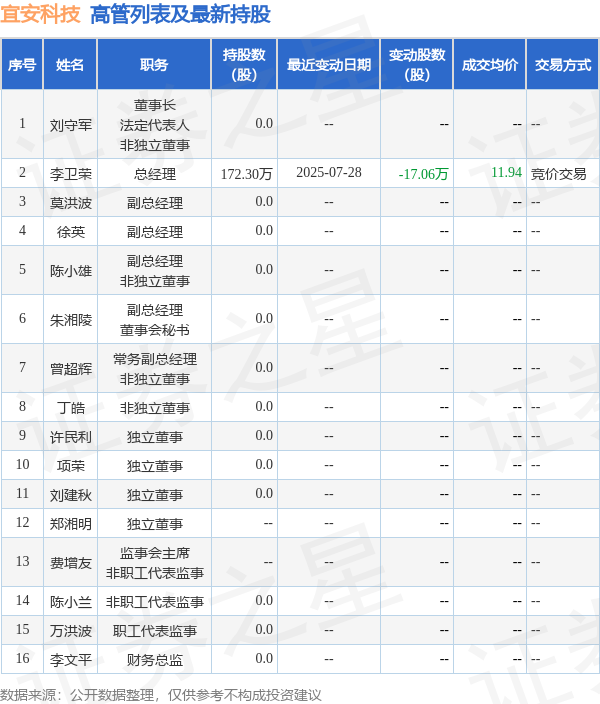Viewport: 600px width, 704px height.
Task: Select the 序号 column header
Action: [22, 65]
